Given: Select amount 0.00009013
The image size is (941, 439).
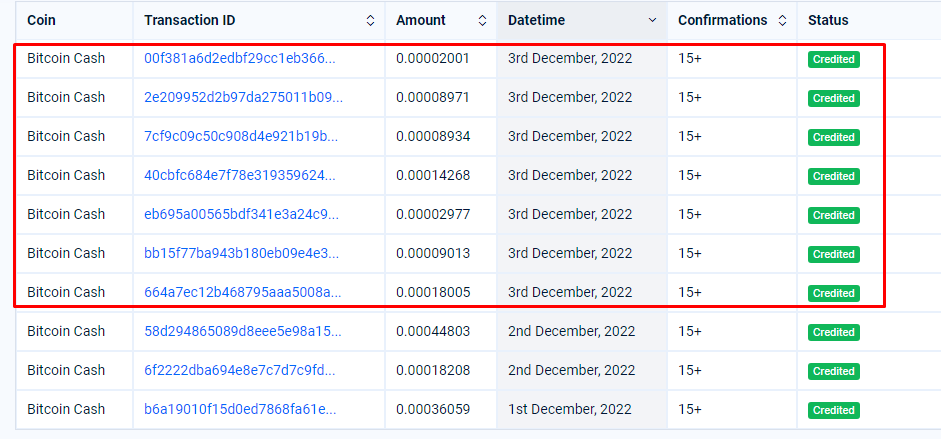Looking at the screenshot, I should 433,253.
